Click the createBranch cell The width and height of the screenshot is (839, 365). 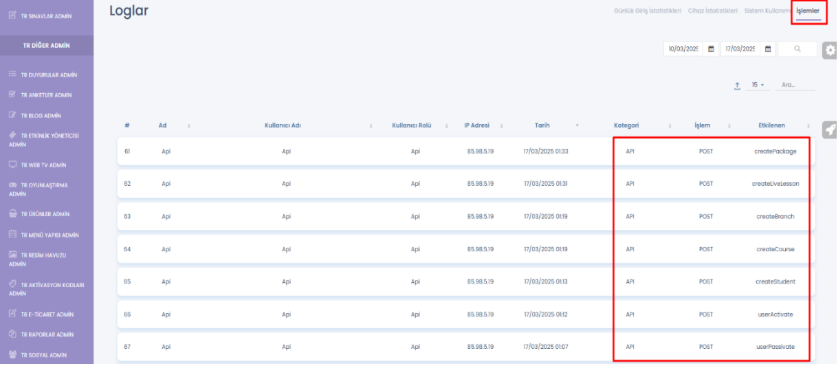(775, 216)
